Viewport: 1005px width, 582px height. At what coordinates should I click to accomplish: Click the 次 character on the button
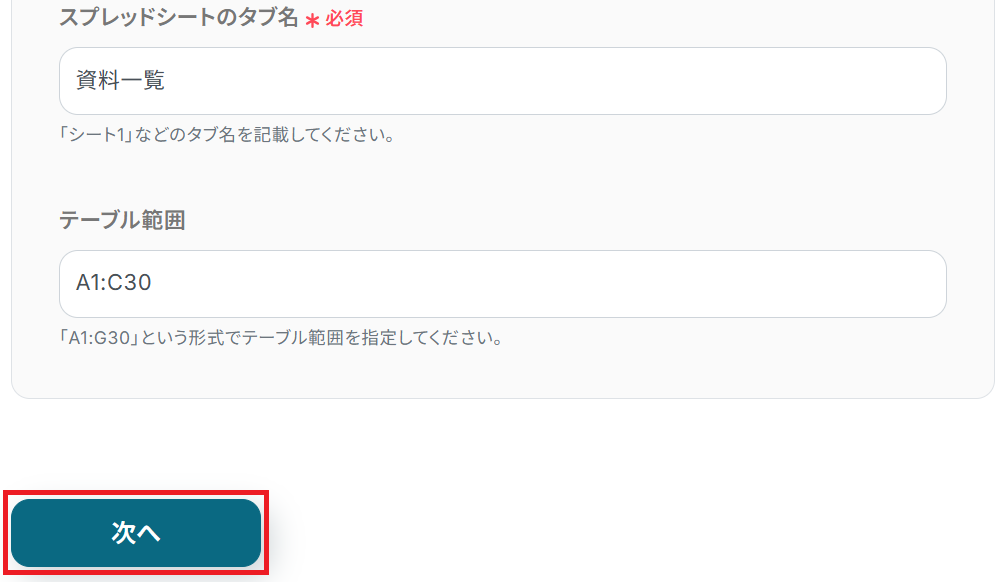pyautogui.click(x=123, y=533)
